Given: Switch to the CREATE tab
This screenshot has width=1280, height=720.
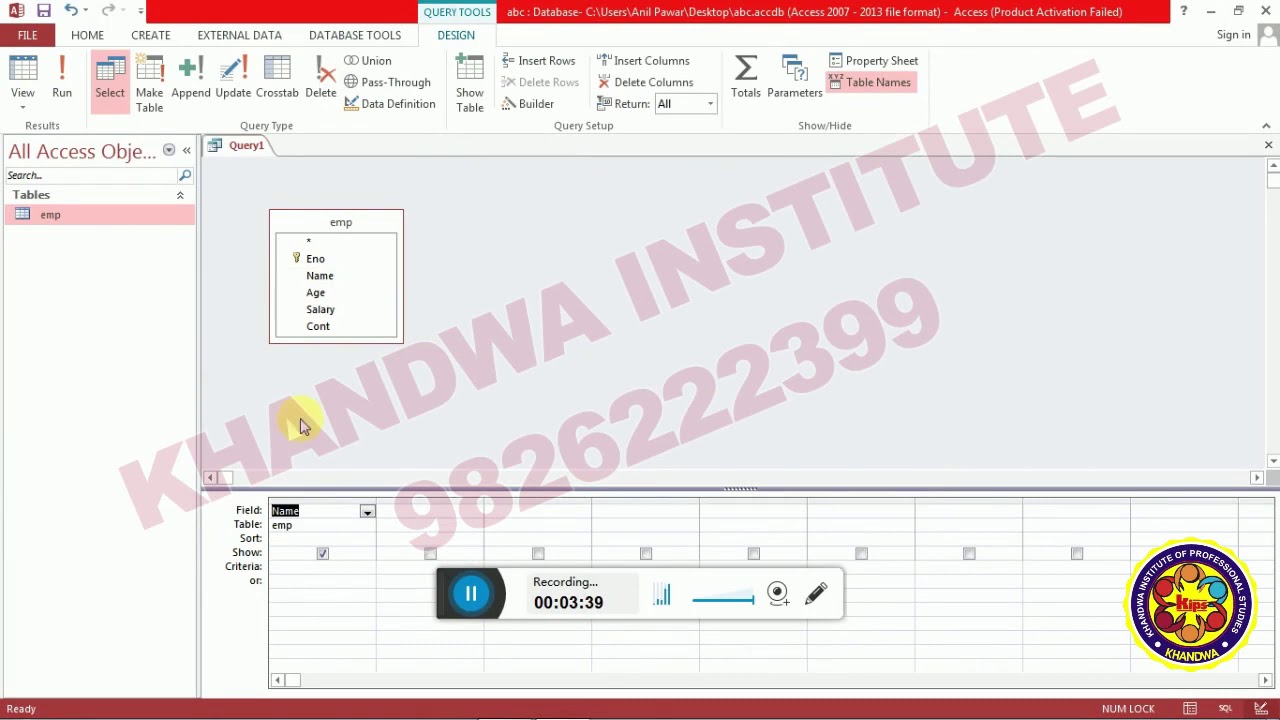Looking at the screenshot, I should pos(150,35).
